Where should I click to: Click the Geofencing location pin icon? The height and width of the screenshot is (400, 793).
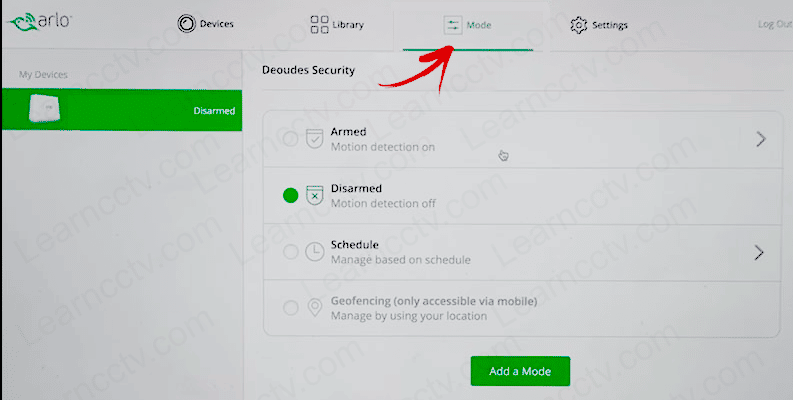click(x=314, y=308)
